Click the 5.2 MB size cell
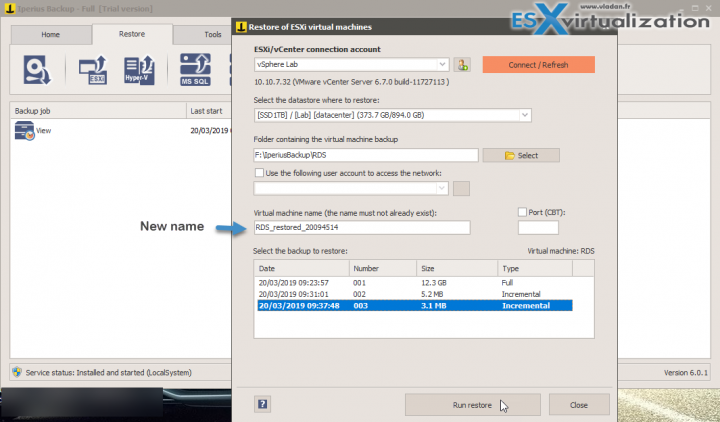 coord(432,294)
